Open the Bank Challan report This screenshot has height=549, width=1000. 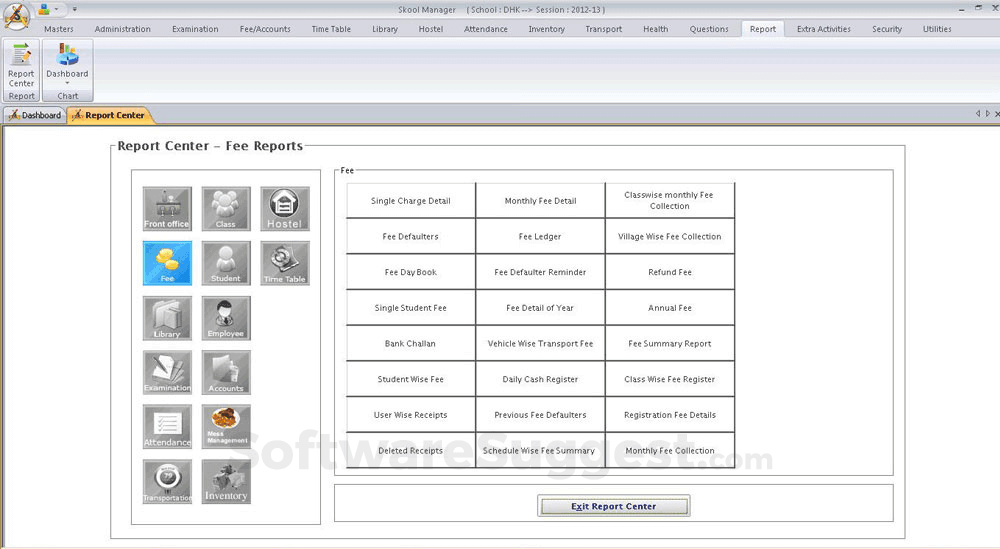(410, 344)
